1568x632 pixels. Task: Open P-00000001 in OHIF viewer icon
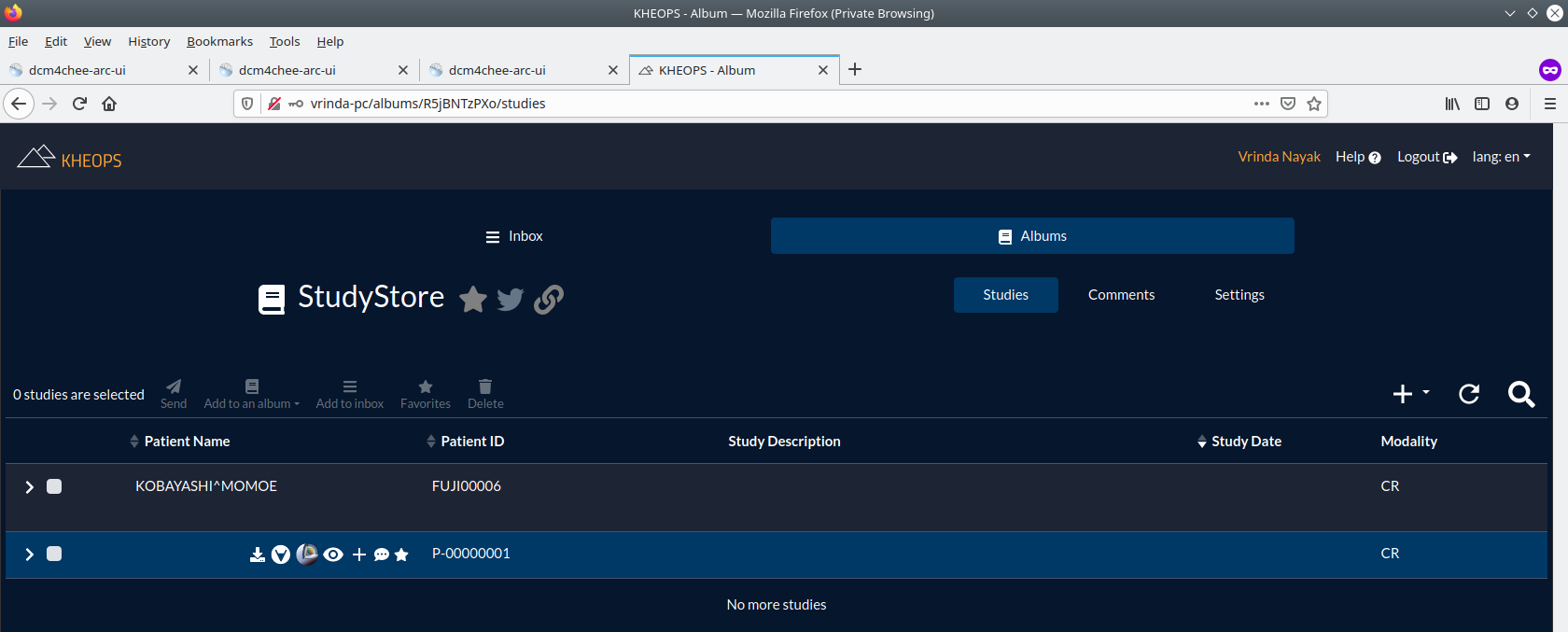281,555
